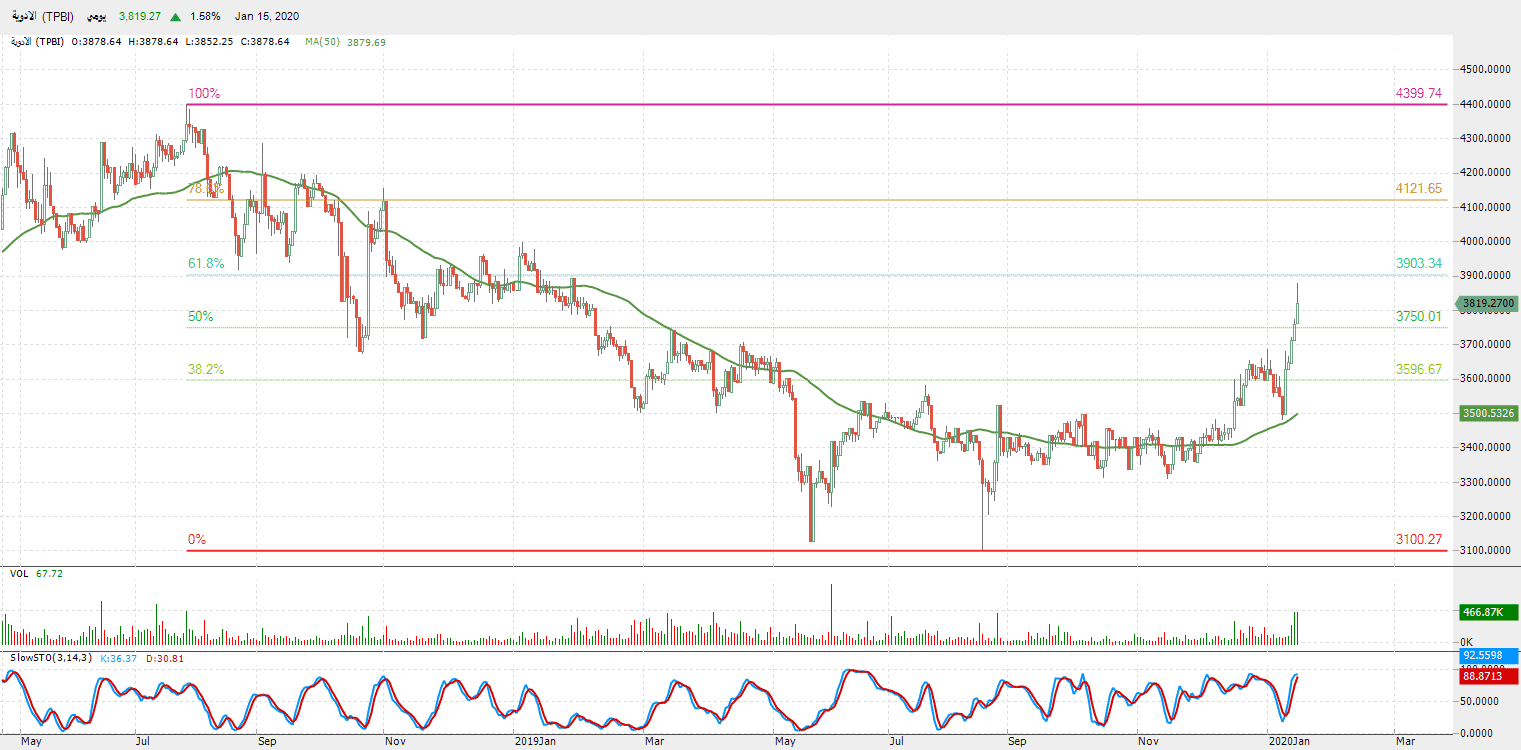Click the stochastic "K:36.37" reading
This screenshot has width=1521, height=750.
pyautogui.click(x=119, y=658)
